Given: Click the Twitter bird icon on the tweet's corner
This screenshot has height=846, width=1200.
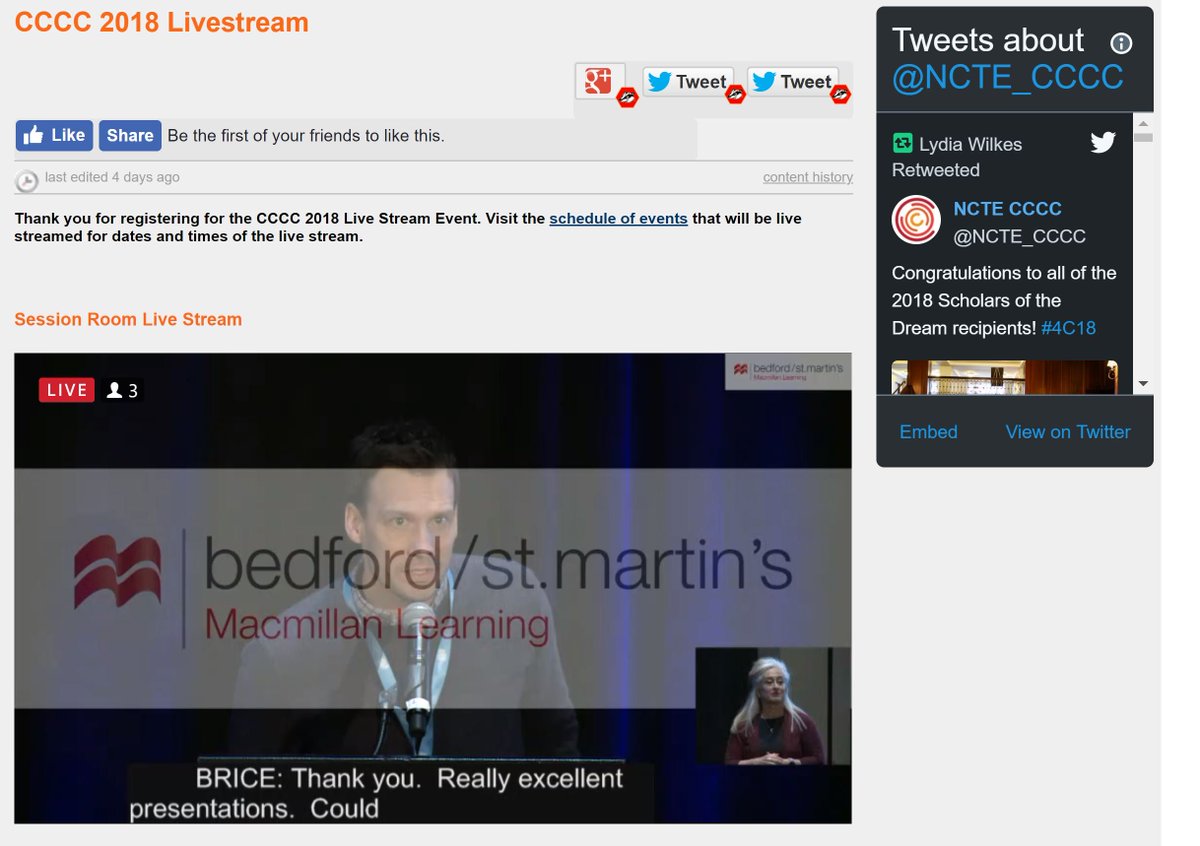Looking at the screenshot, I should pyautogui.click(x=1103, y=142).
